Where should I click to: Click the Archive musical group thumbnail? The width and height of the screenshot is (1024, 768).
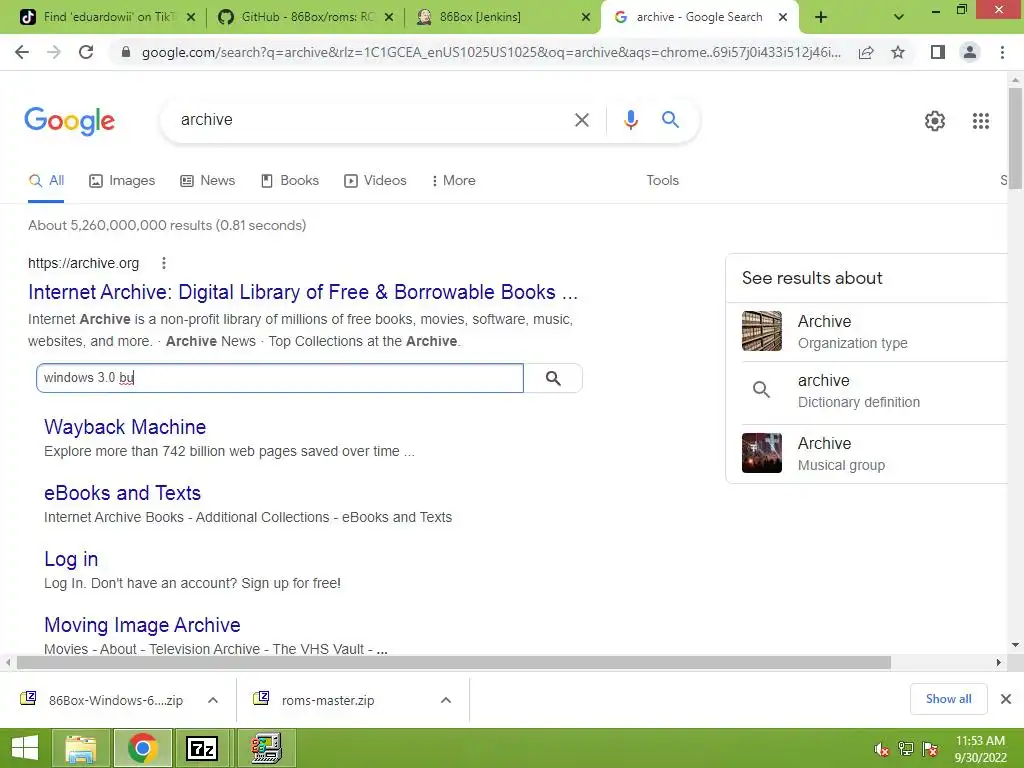tap(761, 453)
